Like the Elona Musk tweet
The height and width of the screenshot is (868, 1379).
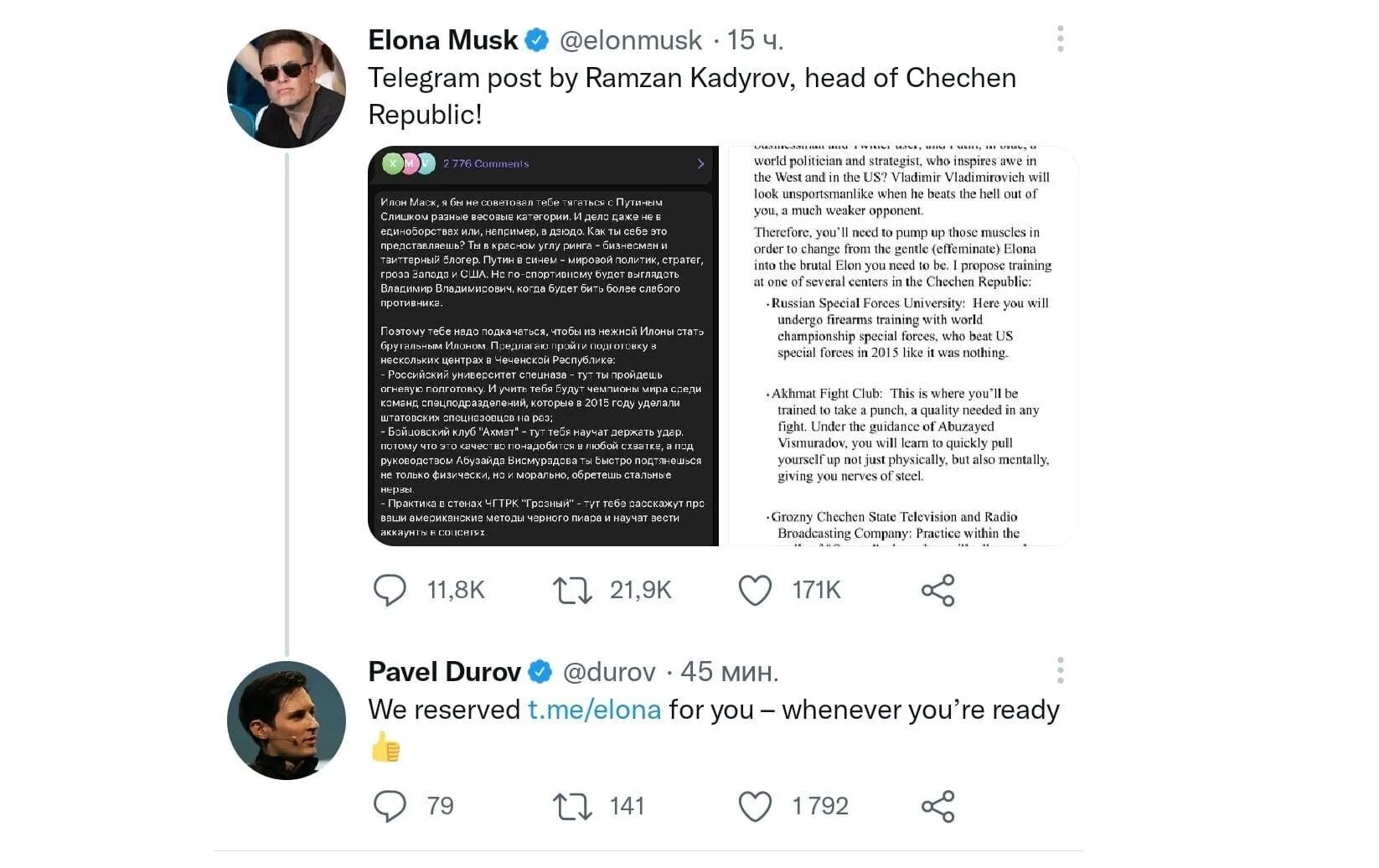(755, 590)
